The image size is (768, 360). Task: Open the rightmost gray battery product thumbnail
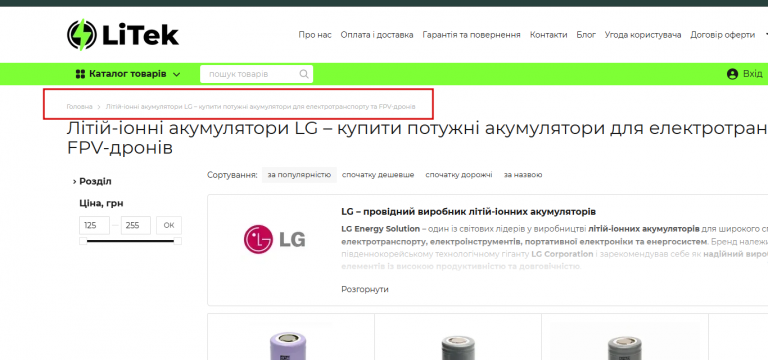pos(624,347)
